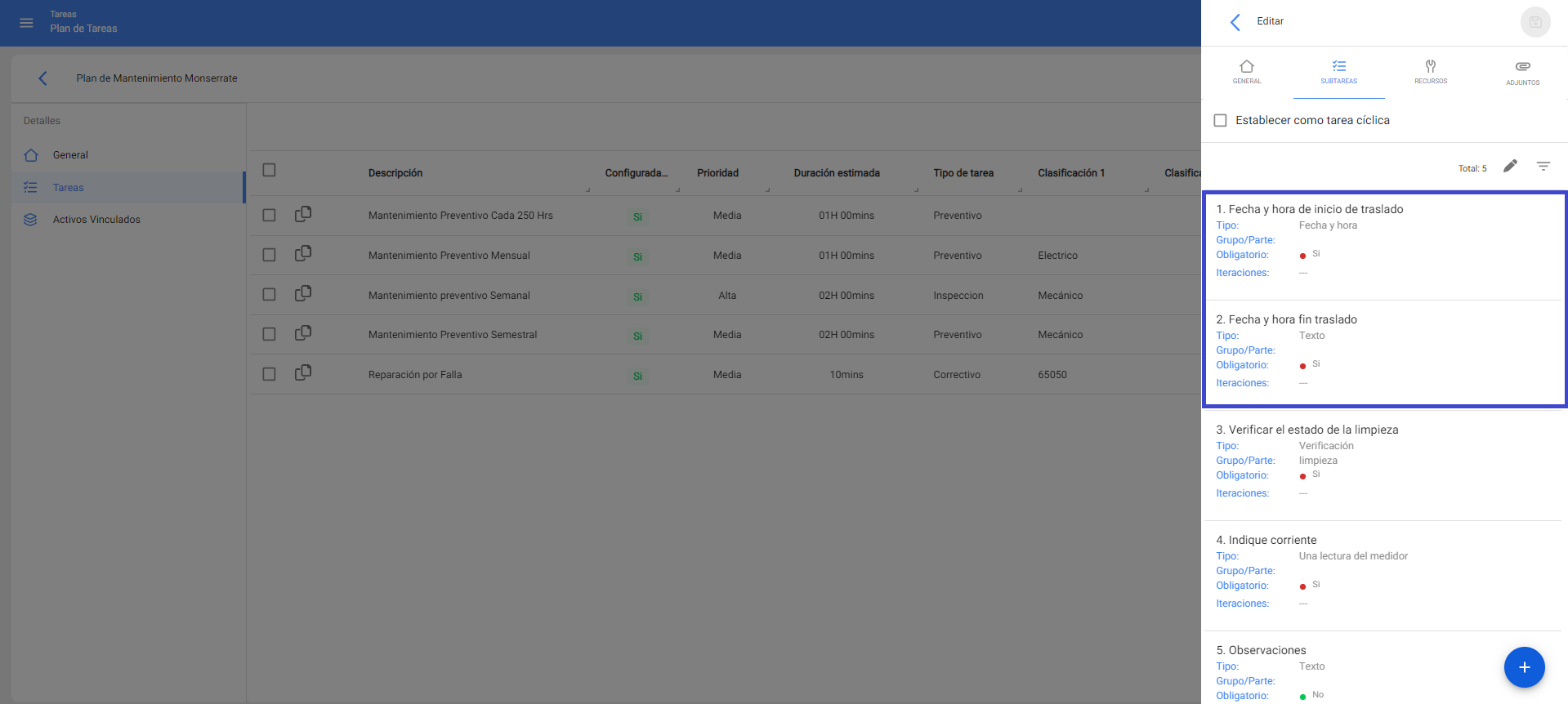This screenshot has height=704, width=1568.
Task: Duplicate Mantenimiento Preventivo Mensual using copy icon
Action: (x=303, y=254)
